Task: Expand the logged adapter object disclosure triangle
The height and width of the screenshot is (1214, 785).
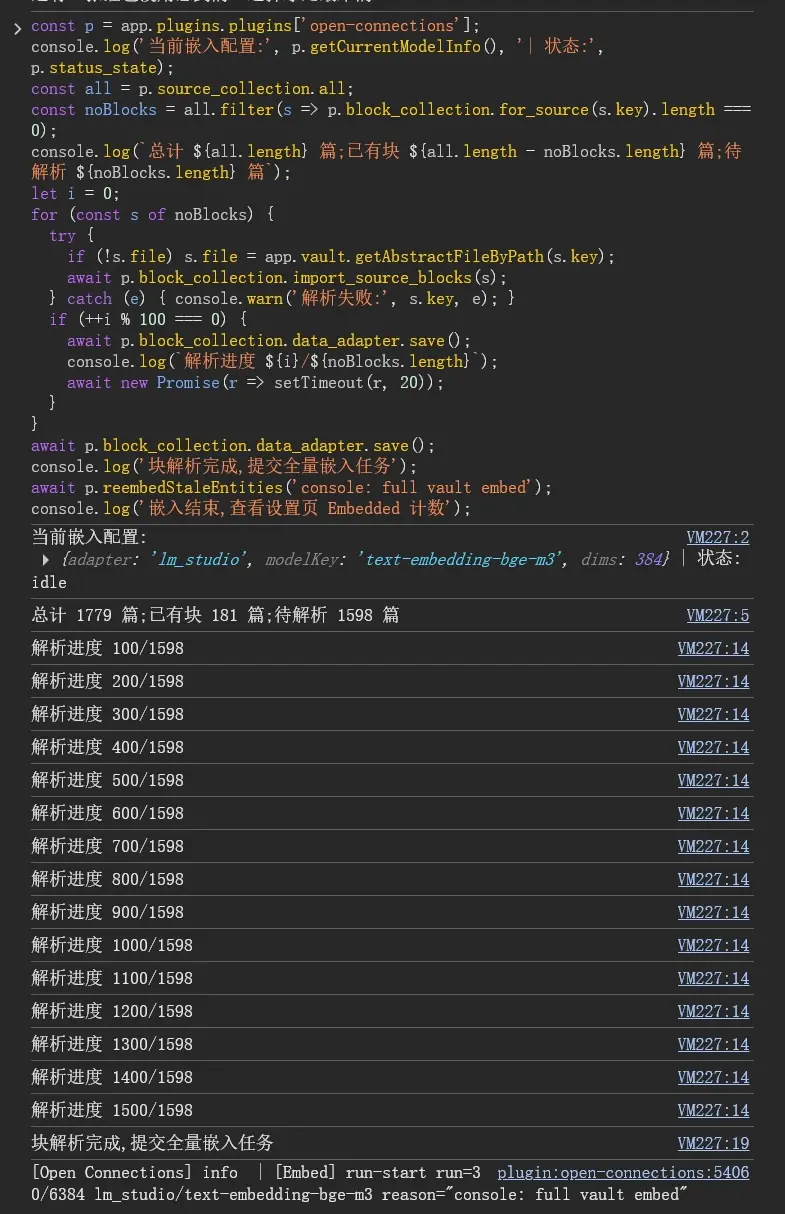Action: click(x=46, y=560)
